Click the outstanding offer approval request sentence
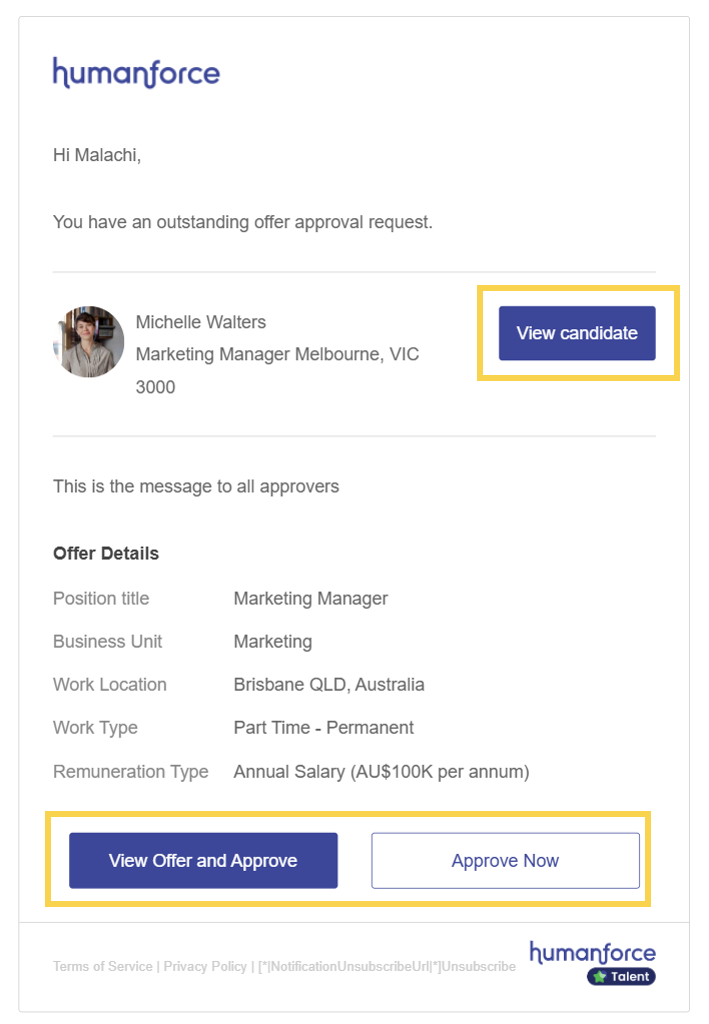 [243, 222]
